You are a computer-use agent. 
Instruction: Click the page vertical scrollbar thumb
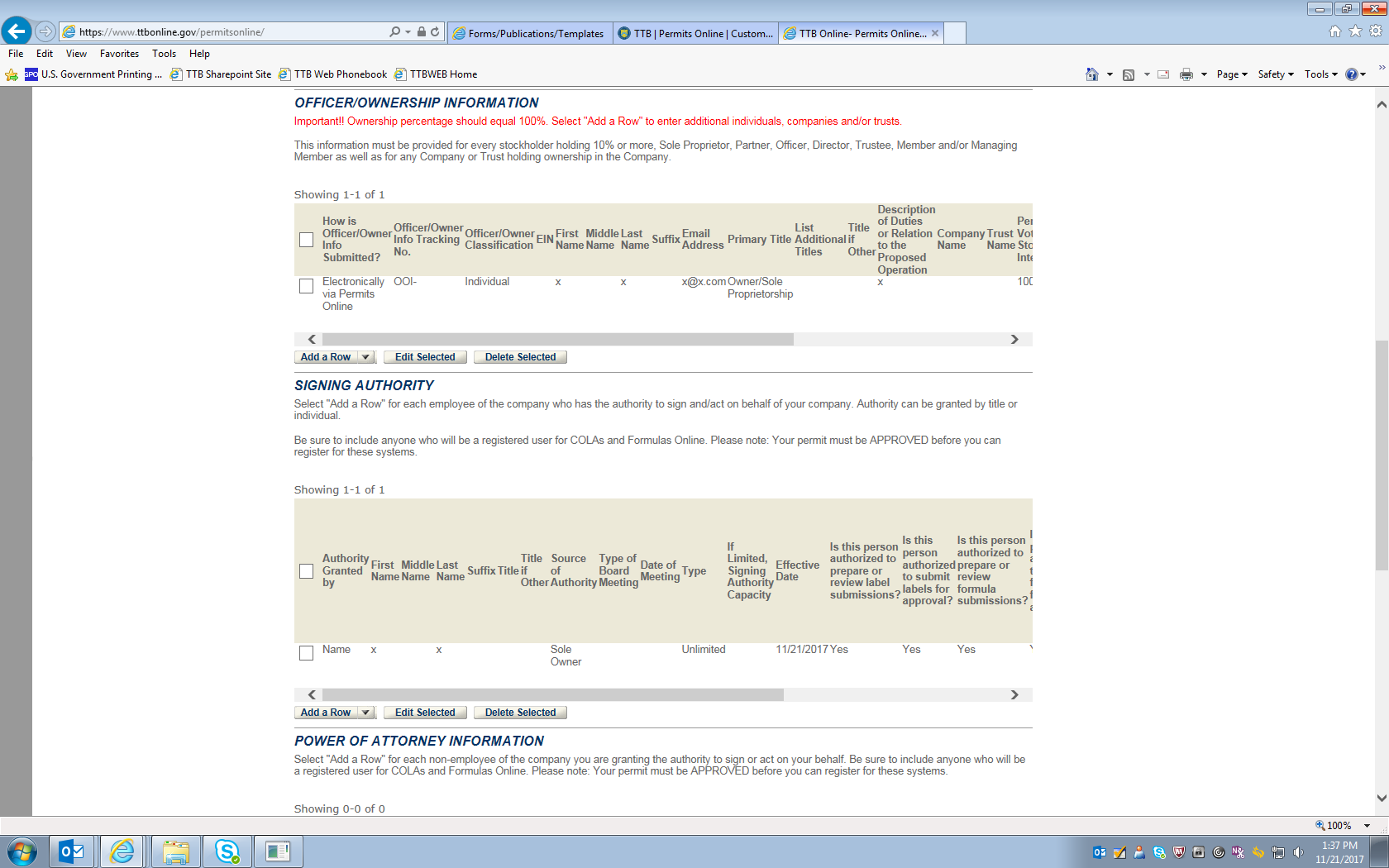(x=1382, y=455)
